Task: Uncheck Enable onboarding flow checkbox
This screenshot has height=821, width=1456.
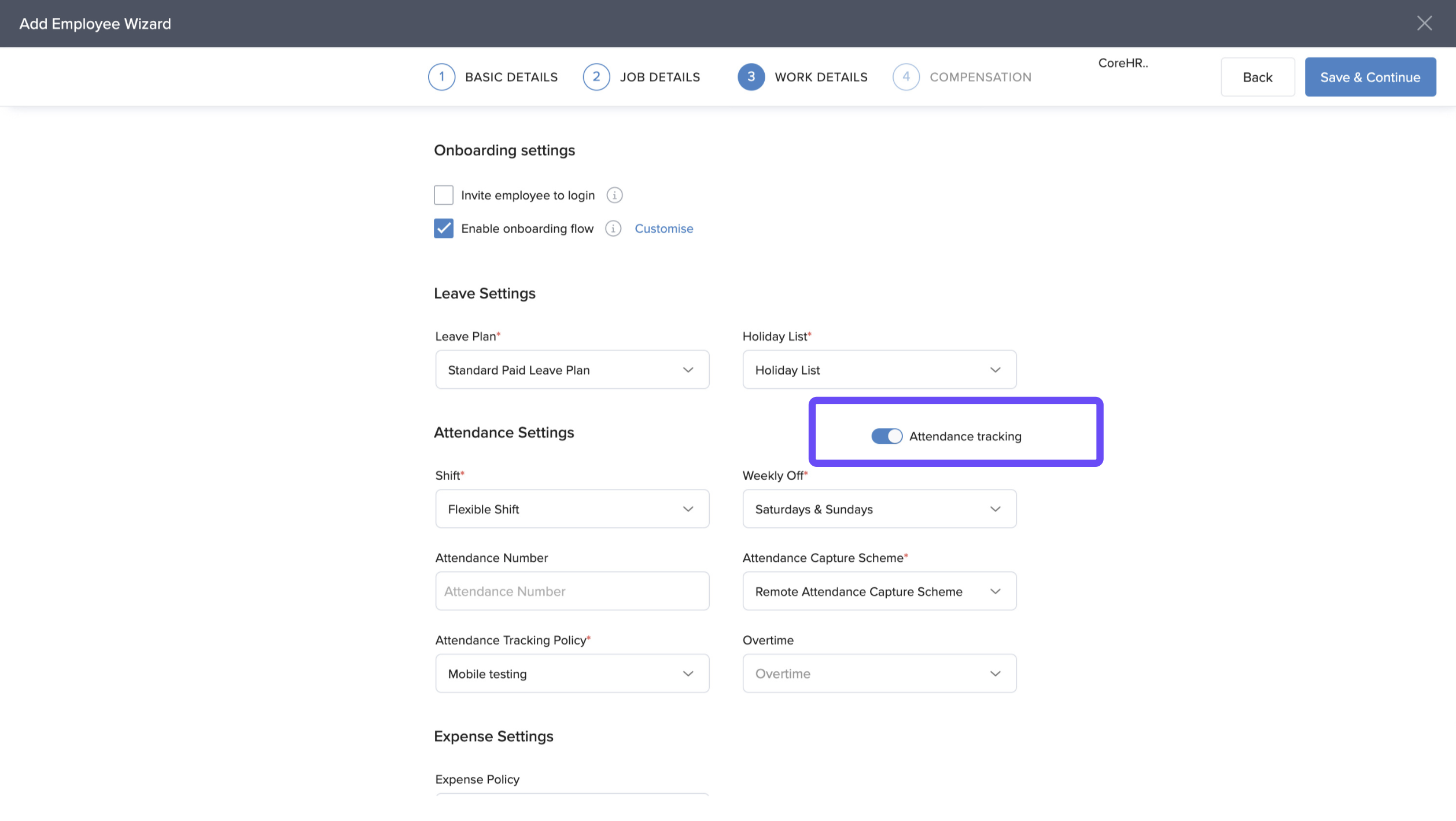Action: (x=444, y=229)
